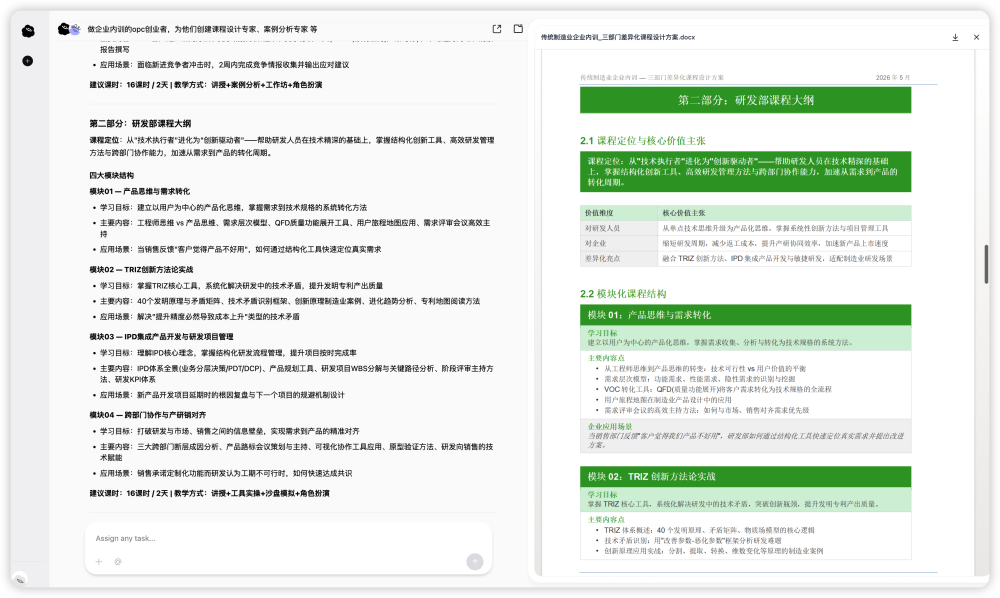1000x598 pixels.
Task: Click the bullet mentioning 'QFD质量功能展开工具' in chat
Action: pos(295,228)
